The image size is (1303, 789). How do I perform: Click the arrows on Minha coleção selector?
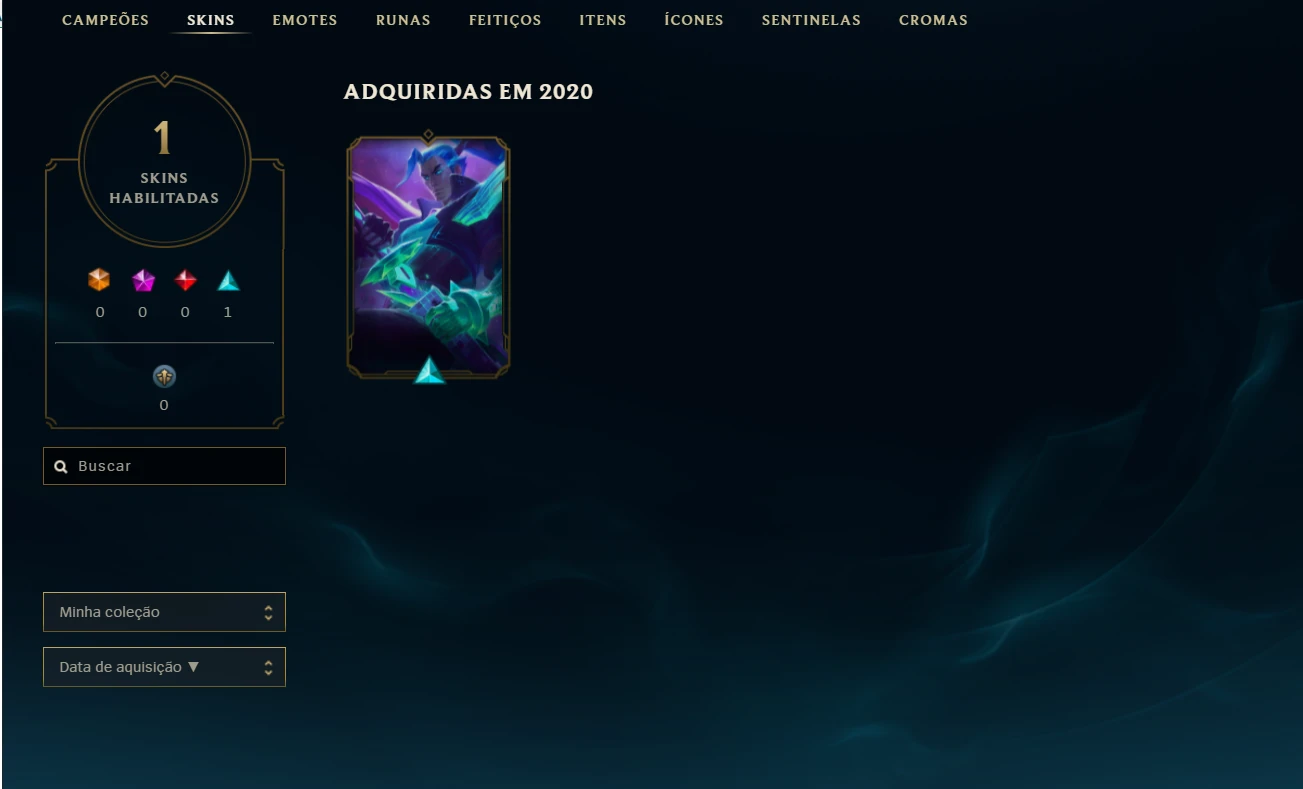(x=268, y=612)
